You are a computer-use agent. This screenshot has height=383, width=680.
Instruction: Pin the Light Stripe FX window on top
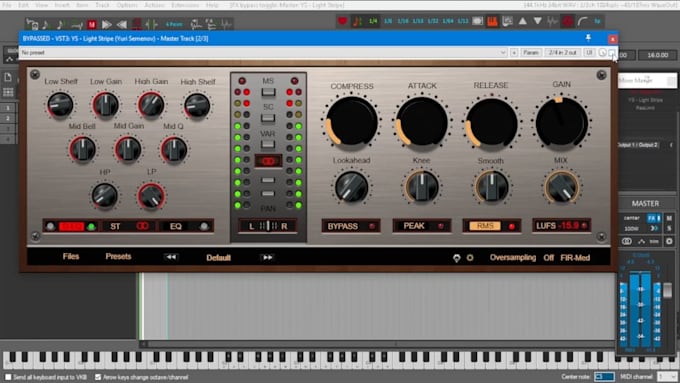(588, 38)
